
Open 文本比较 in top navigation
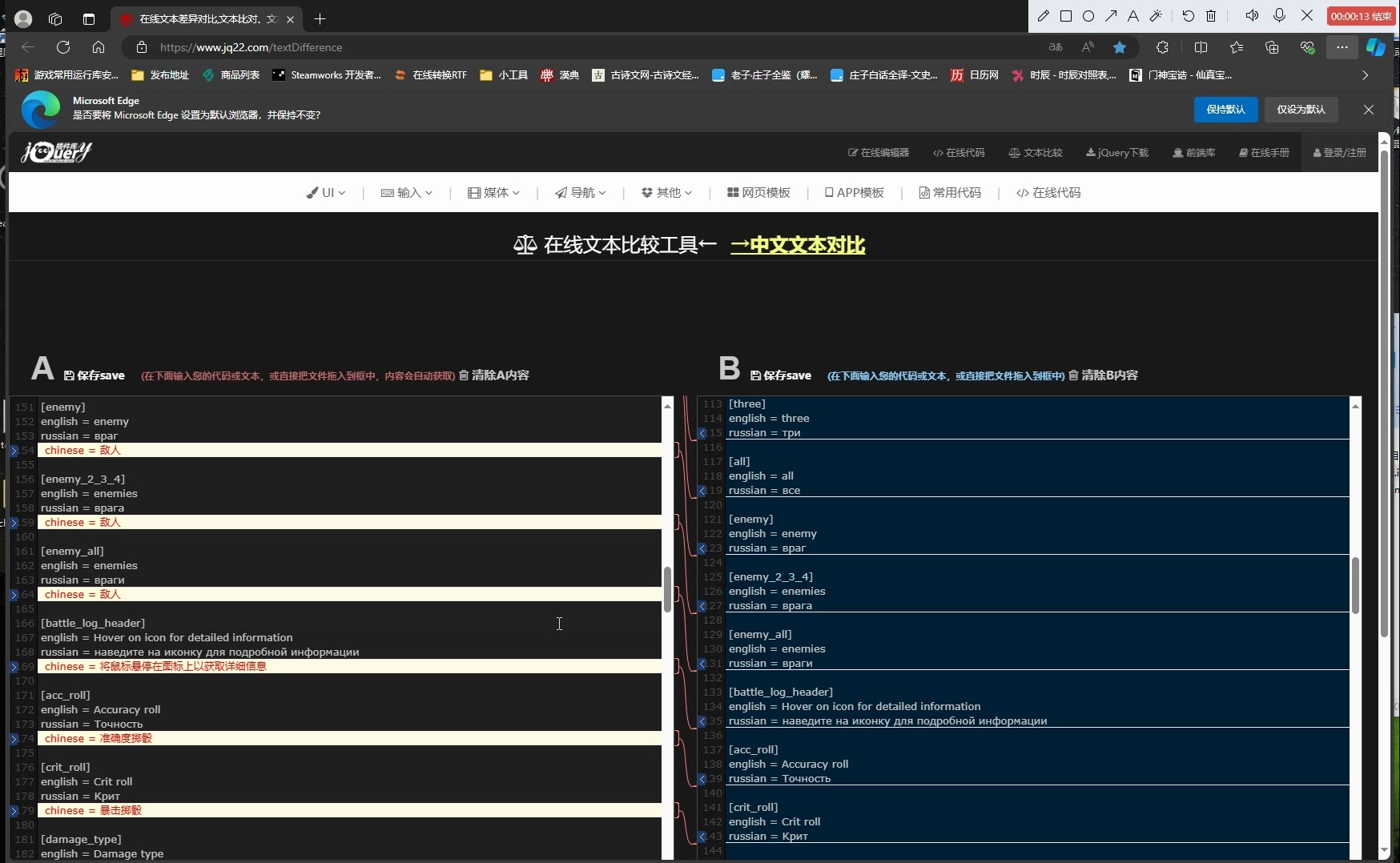click(x=1036, y=153)
